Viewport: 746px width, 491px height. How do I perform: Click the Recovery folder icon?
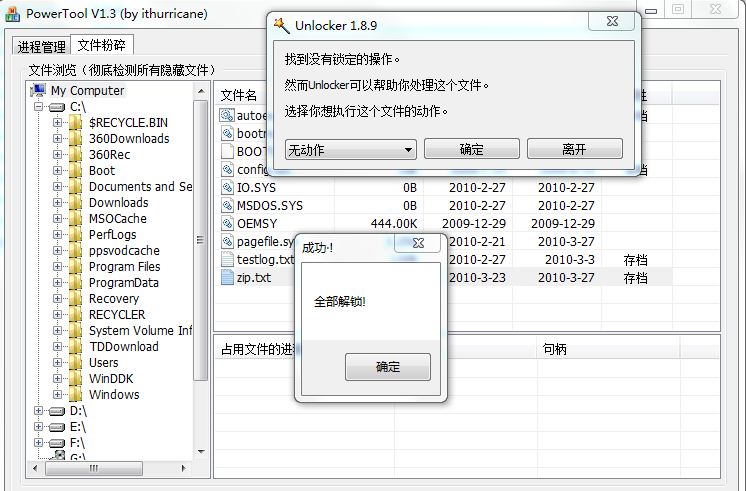(x=75, y=298)
